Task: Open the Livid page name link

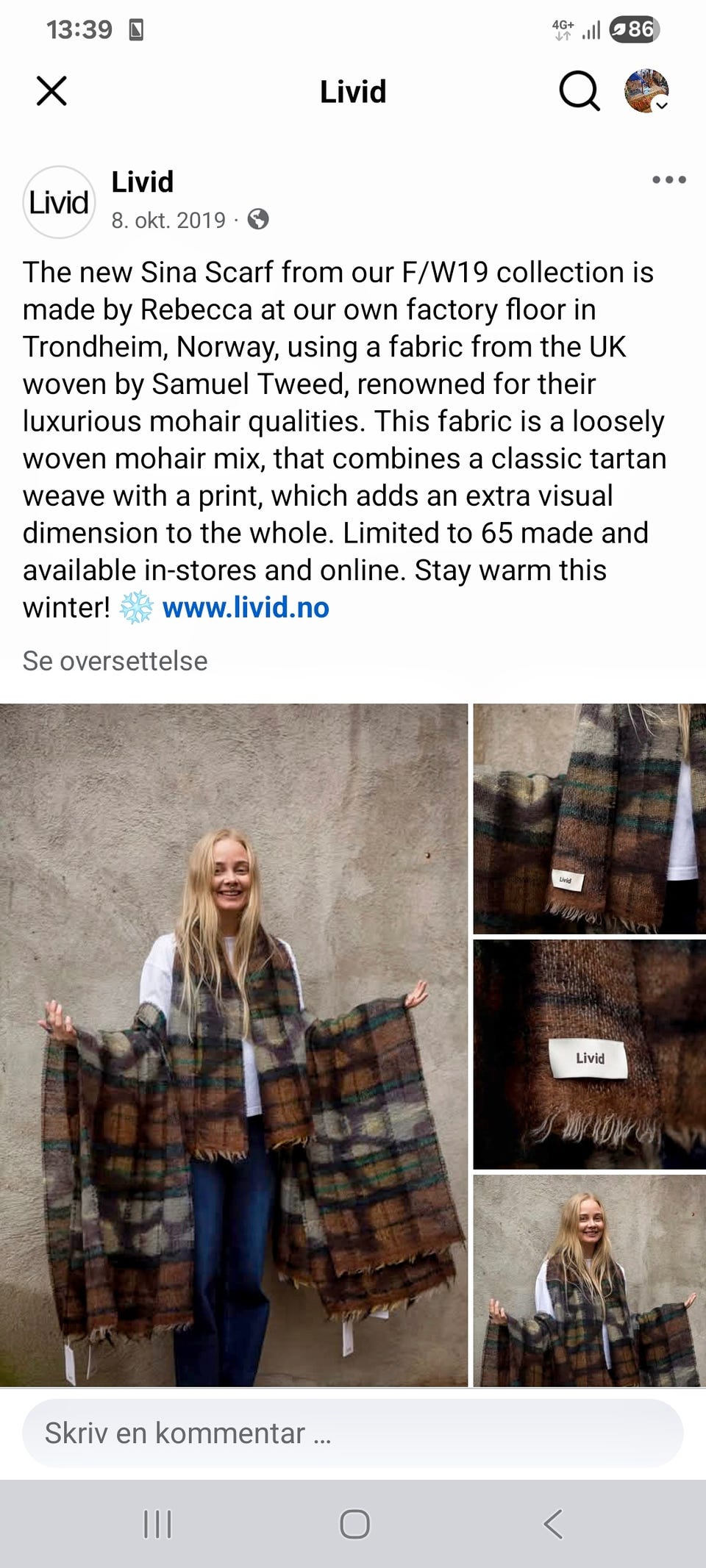Action: coord(143,182)
